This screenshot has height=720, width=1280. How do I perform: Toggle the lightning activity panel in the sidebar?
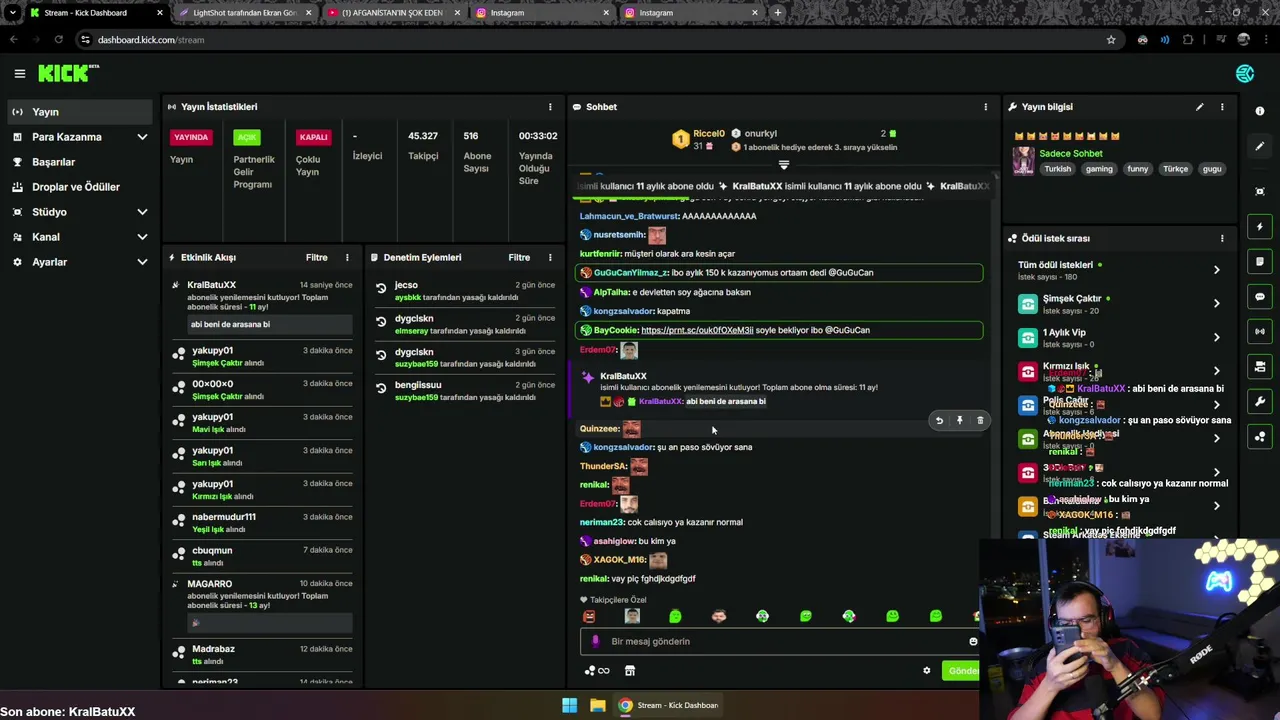tap(1260, 227)
